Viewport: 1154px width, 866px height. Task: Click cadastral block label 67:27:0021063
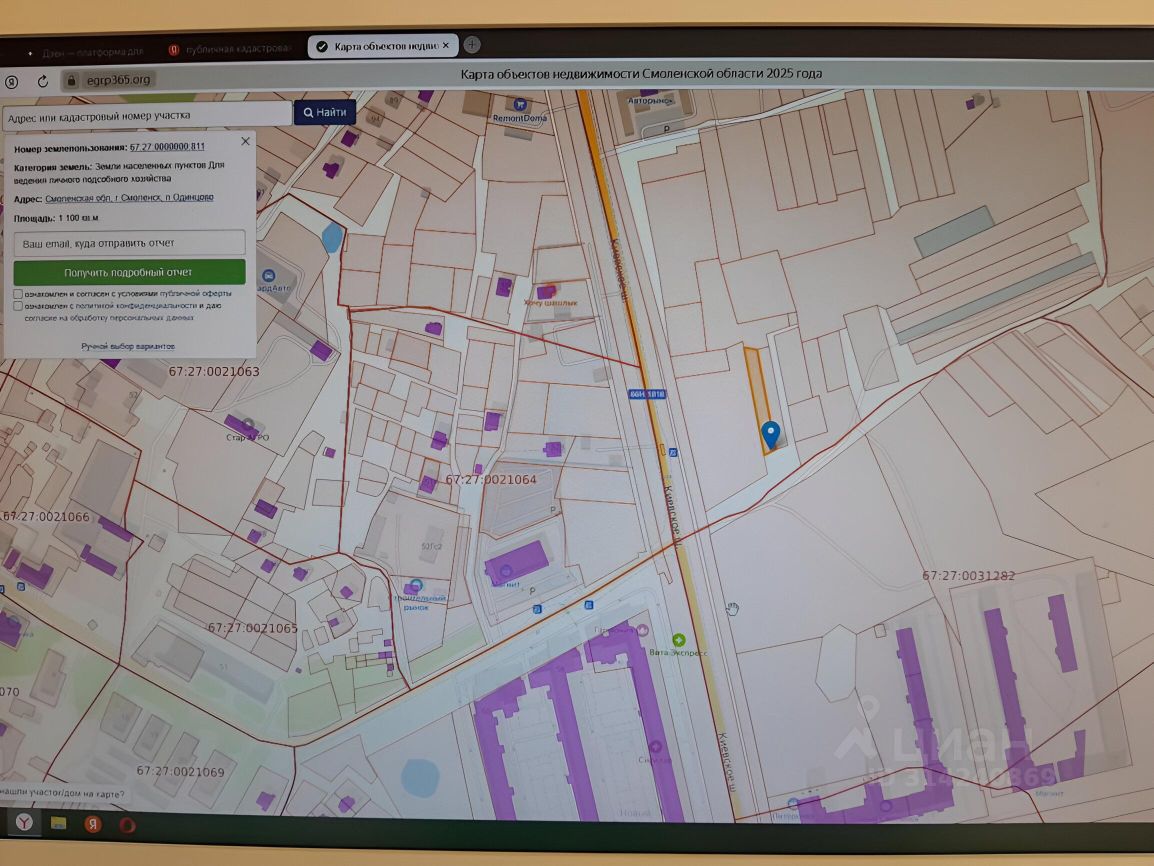pos(214,372)
